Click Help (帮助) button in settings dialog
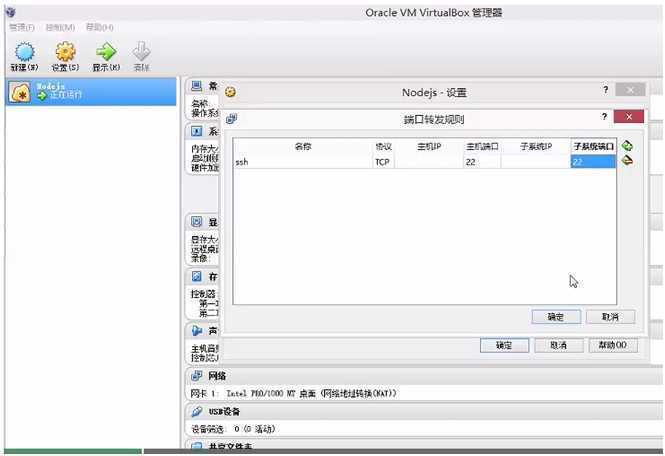The image size is (665, 456). pyautogui.click(x=613, y=345)
